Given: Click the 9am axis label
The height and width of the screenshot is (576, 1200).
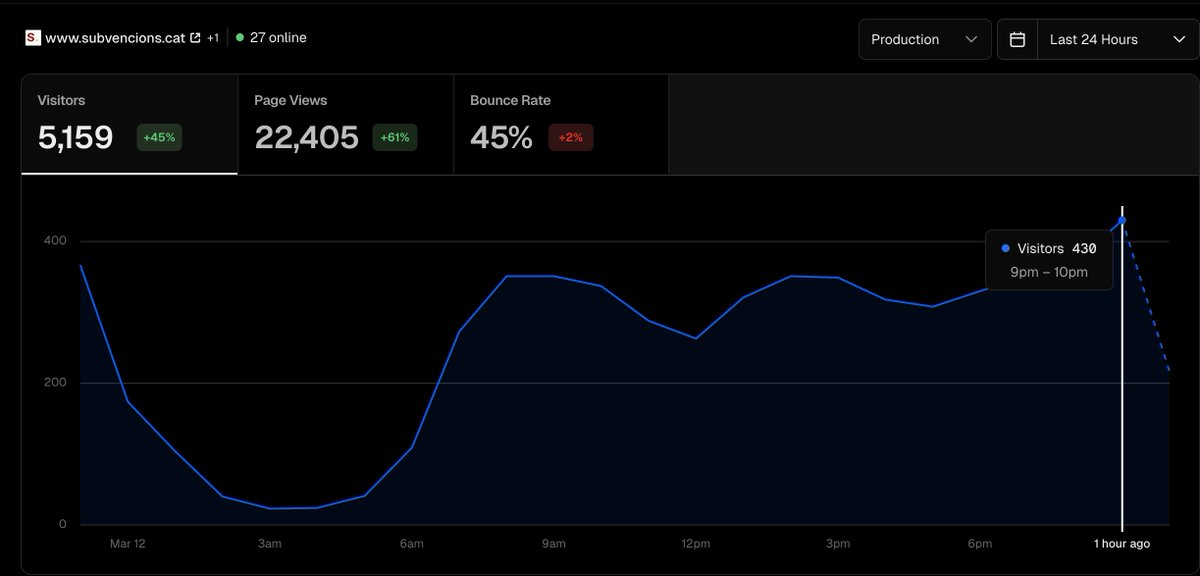Looking at the screenshot, I should pos(553,544).
